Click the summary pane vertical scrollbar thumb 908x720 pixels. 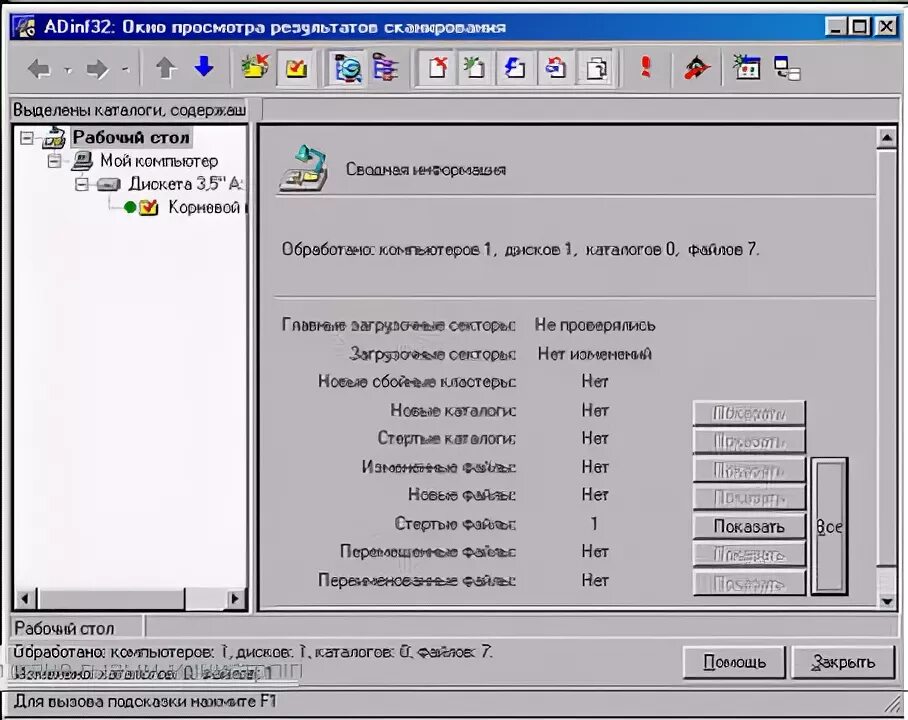point(887,357)
